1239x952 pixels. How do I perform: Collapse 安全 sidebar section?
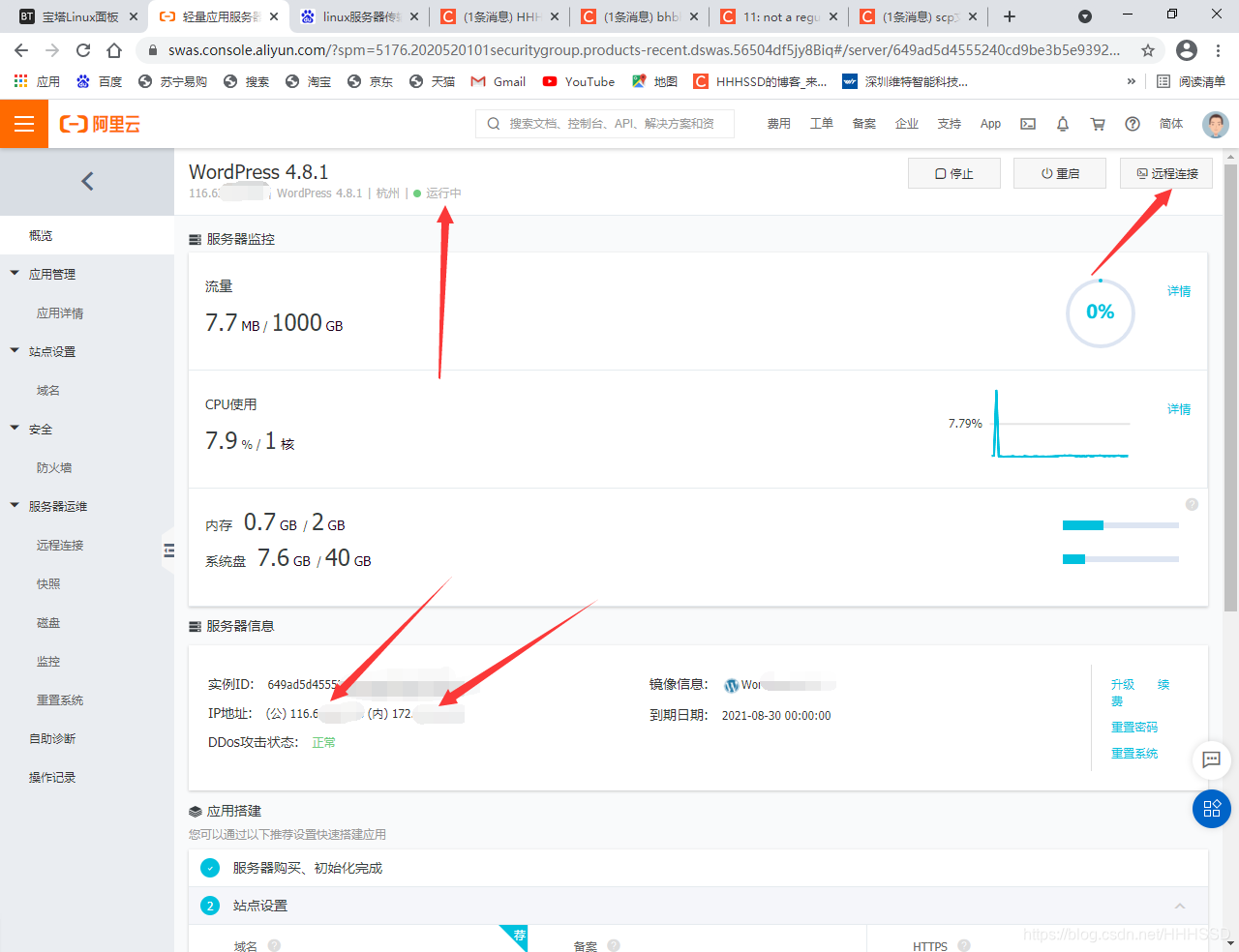coord(15,429)
